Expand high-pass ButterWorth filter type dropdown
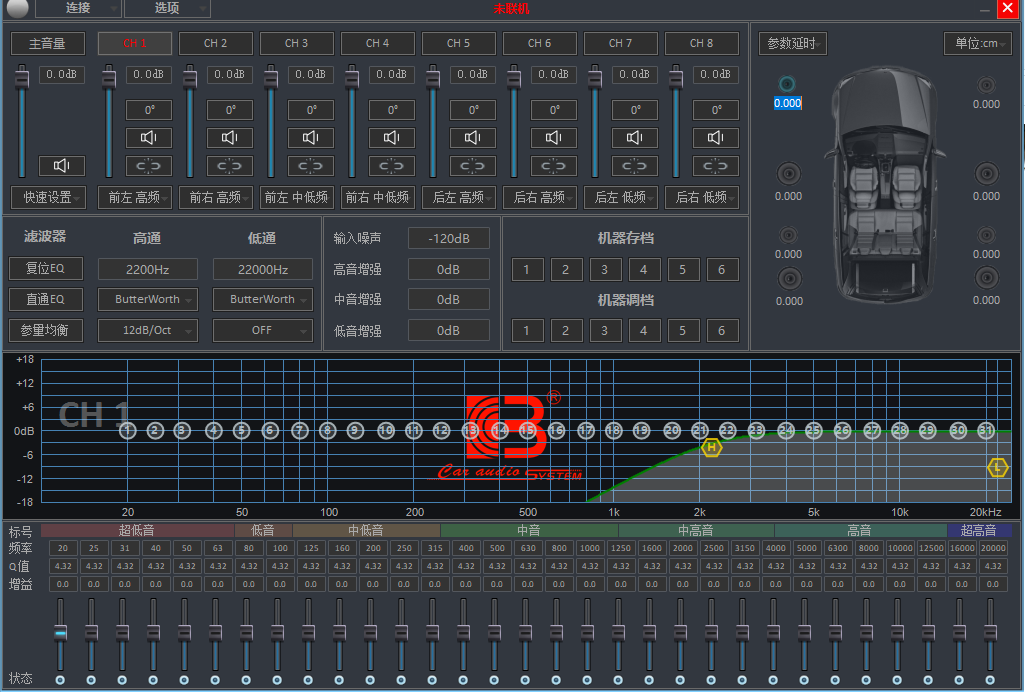This screenshot has width=1025, height=692. click(148, 299)
